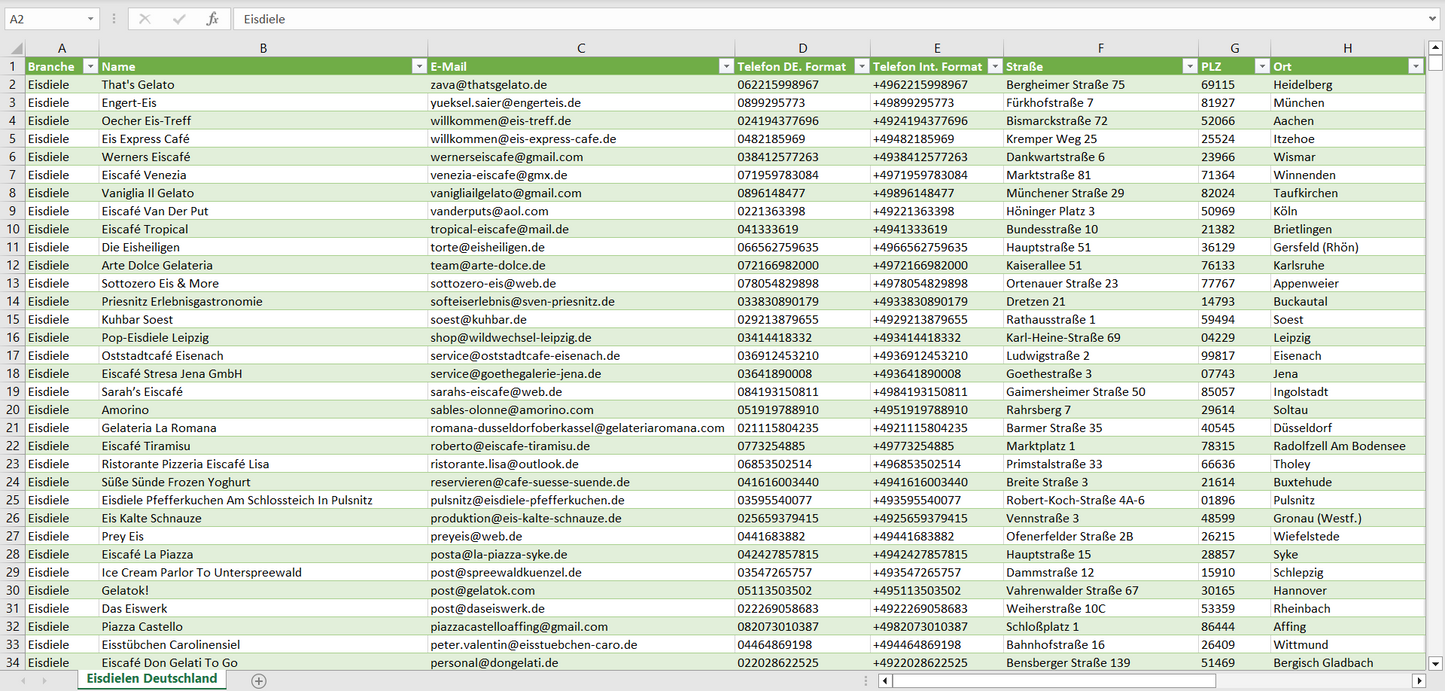
Task: Click the Enter checkmark icon in formula bar
Action: tap(179, 19)
